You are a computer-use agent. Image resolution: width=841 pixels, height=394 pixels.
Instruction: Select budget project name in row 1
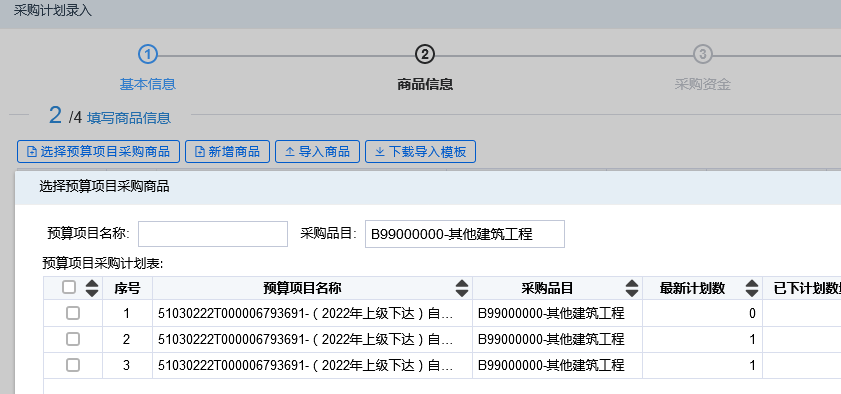tap(306, 313)
